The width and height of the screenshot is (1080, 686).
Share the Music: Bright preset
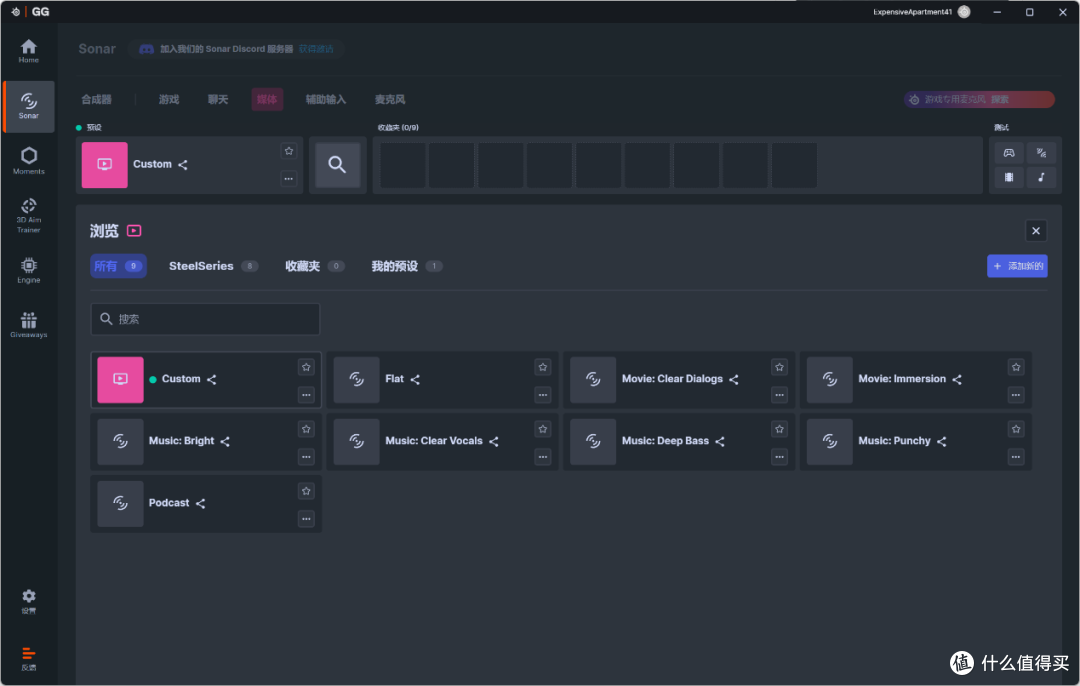pos(225,441)
